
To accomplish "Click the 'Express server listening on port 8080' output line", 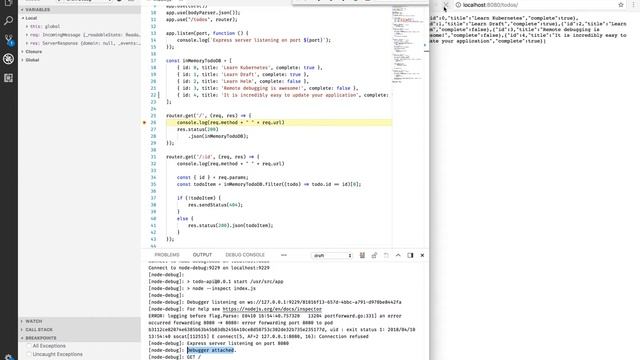I will coord(238,343).
